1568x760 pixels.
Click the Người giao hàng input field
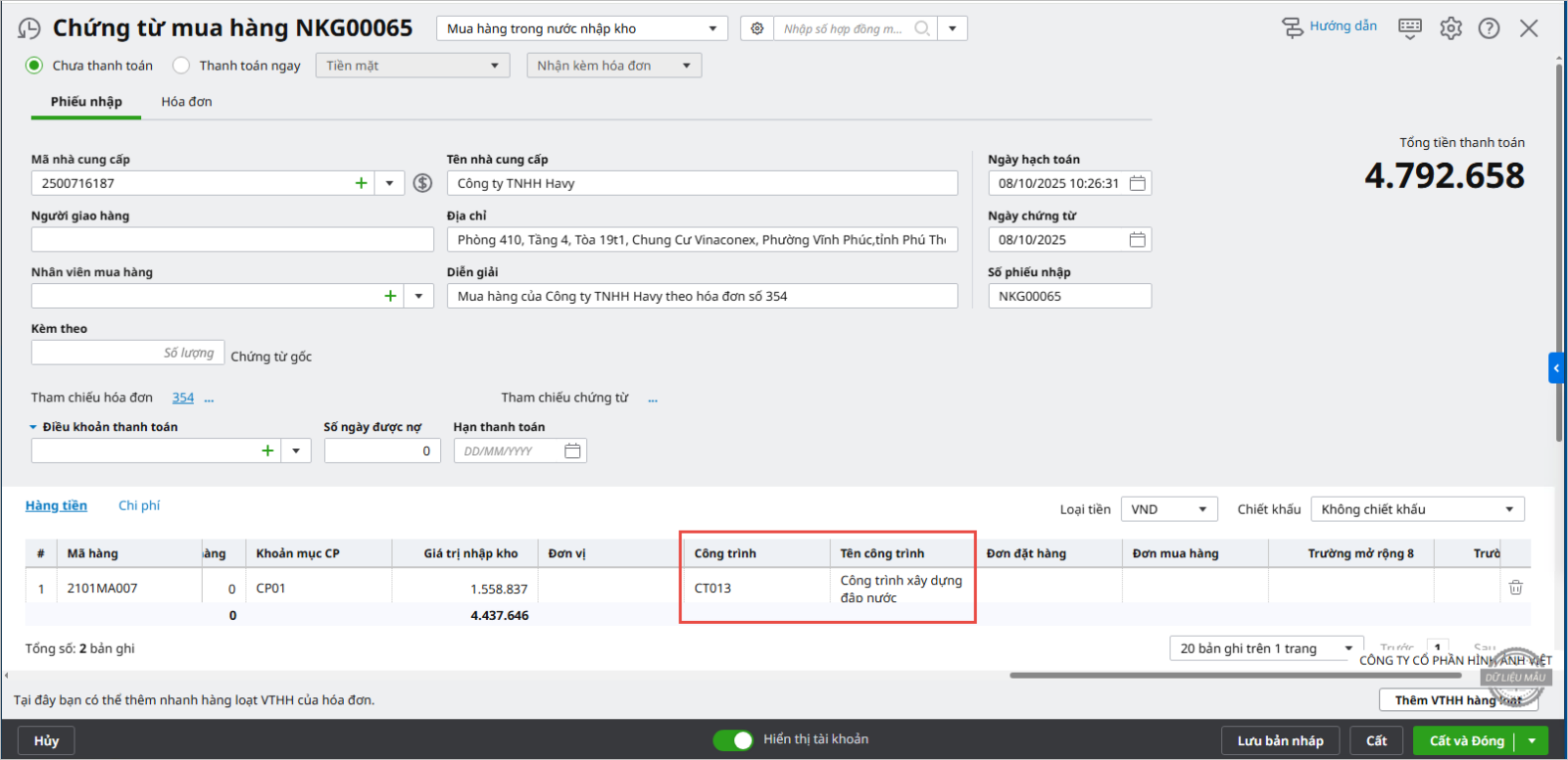[232, 240]
